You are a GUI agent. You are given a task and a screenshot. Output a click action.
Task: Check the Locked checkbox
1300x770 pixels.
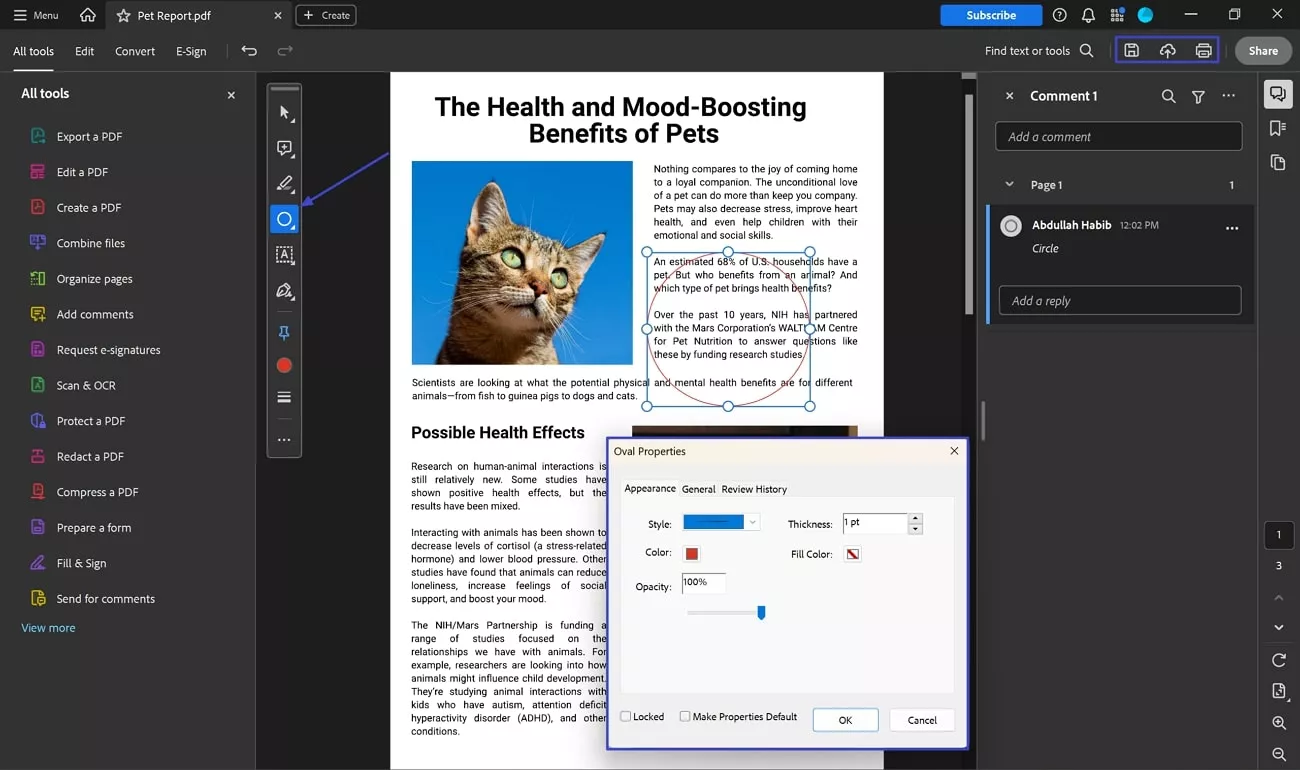pos(625,716)
